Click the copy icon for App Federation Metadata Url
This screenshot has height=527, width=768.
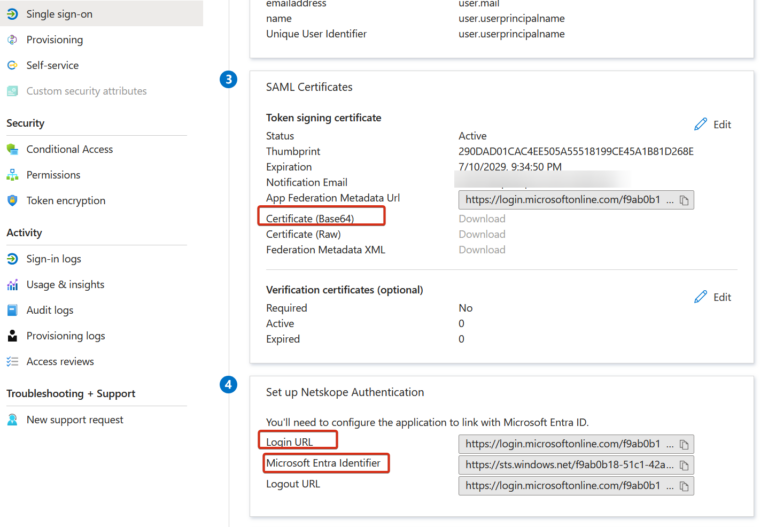coord(684,200)
